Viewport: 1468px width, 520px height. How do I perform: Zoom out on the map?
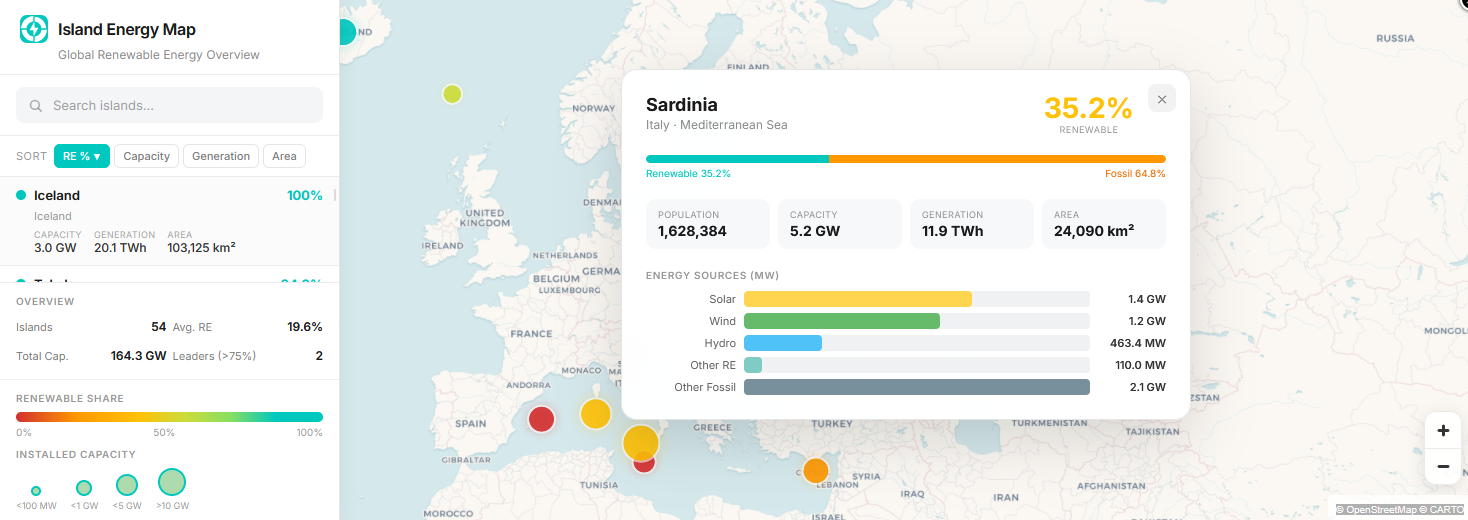tap(1443, 466)
